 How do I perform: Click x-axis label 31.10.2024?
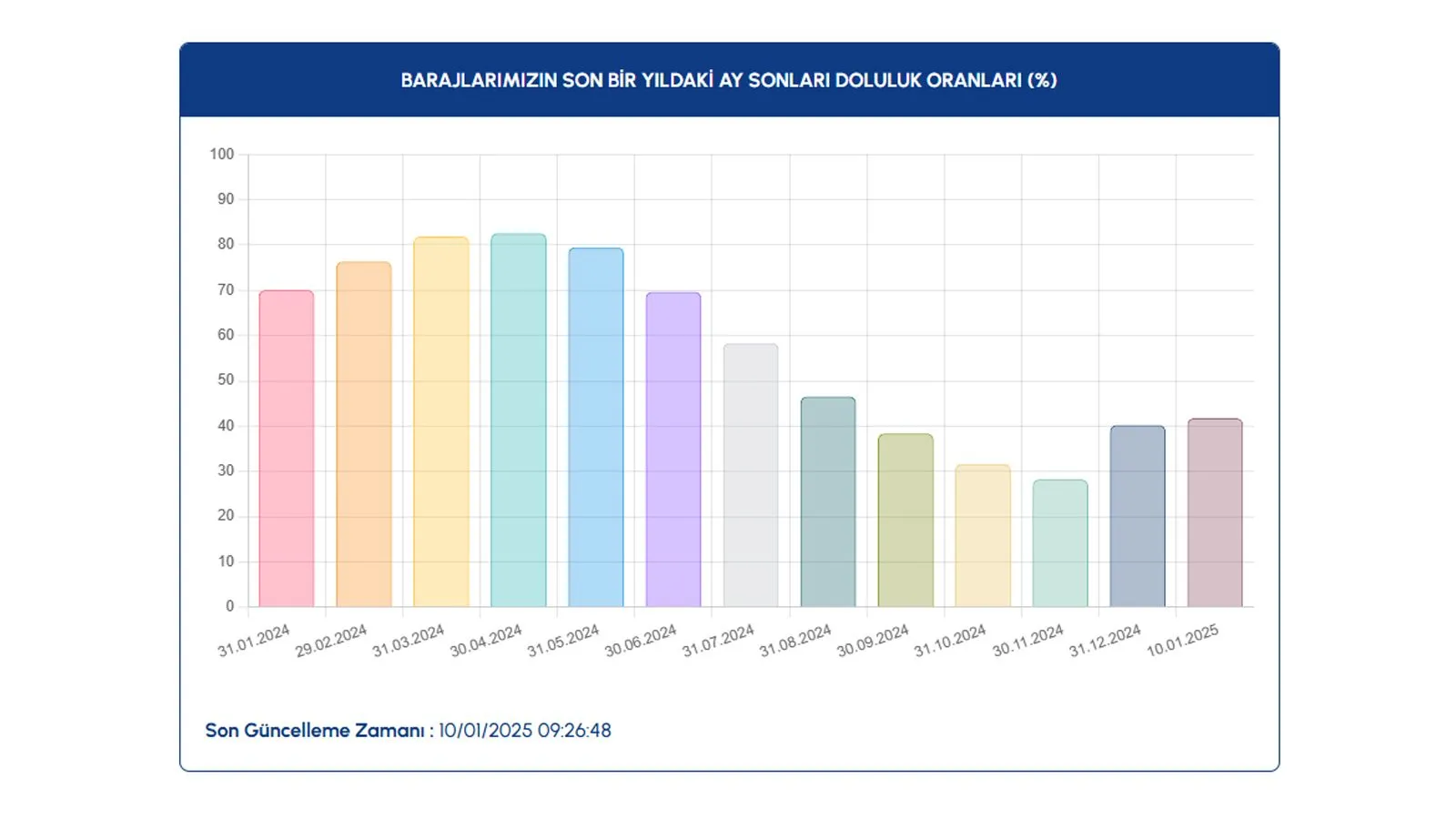click(949, 641)
